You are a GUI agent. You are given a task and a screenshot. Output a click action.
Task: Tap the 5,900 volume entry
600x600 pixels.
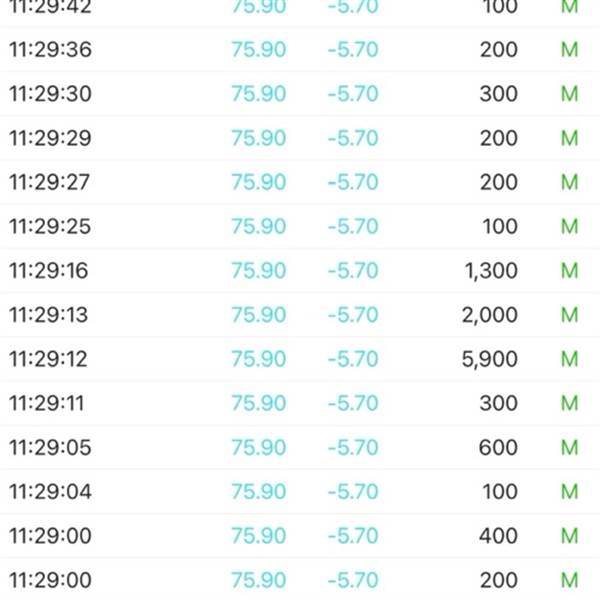[491, 359]
